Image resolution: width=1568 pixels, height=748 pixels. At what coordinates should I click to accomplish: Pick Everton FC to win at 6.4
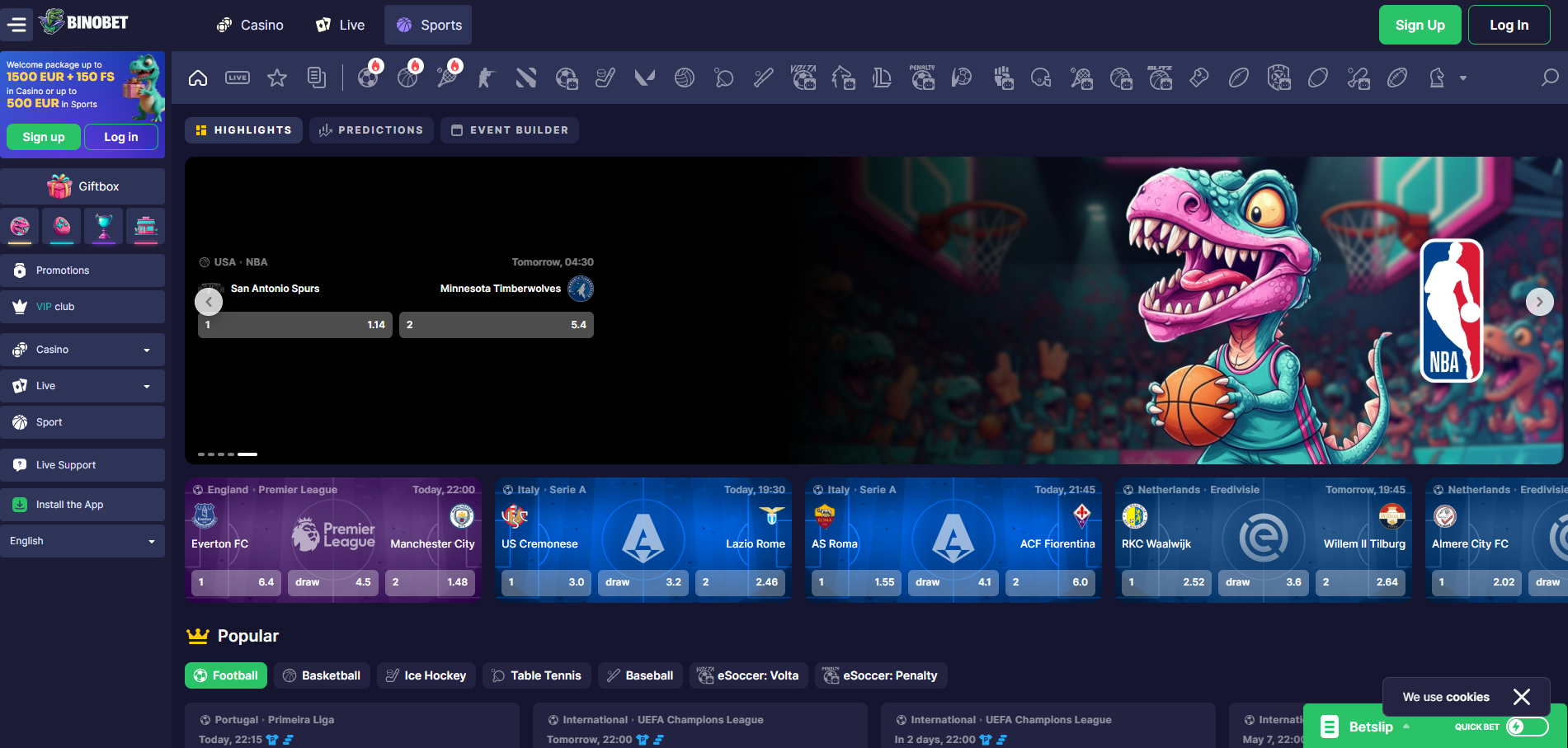(x=236, y=582)
